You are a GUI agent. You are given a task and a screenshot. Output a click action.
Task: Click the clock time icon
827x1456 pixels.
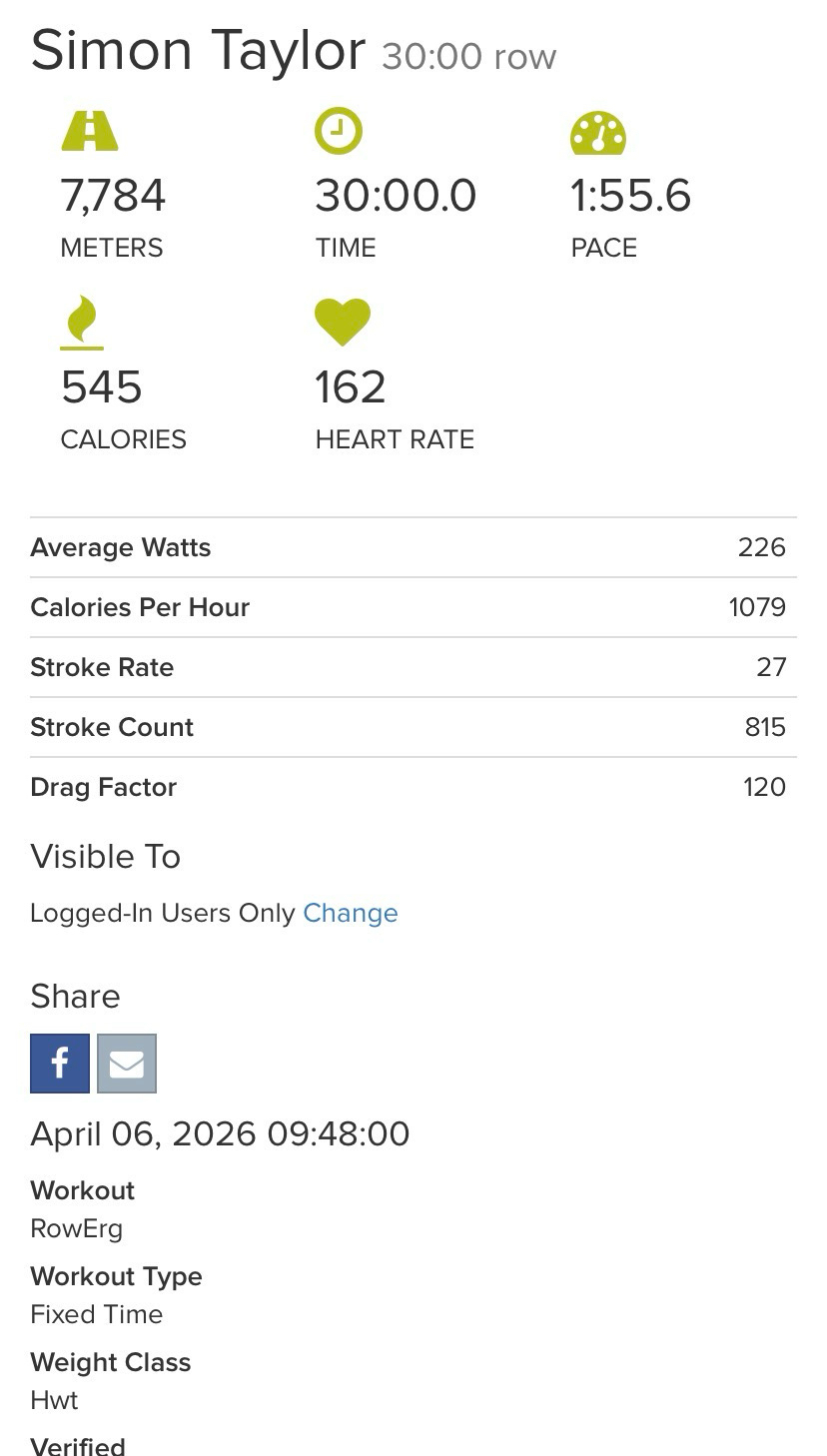339,131
